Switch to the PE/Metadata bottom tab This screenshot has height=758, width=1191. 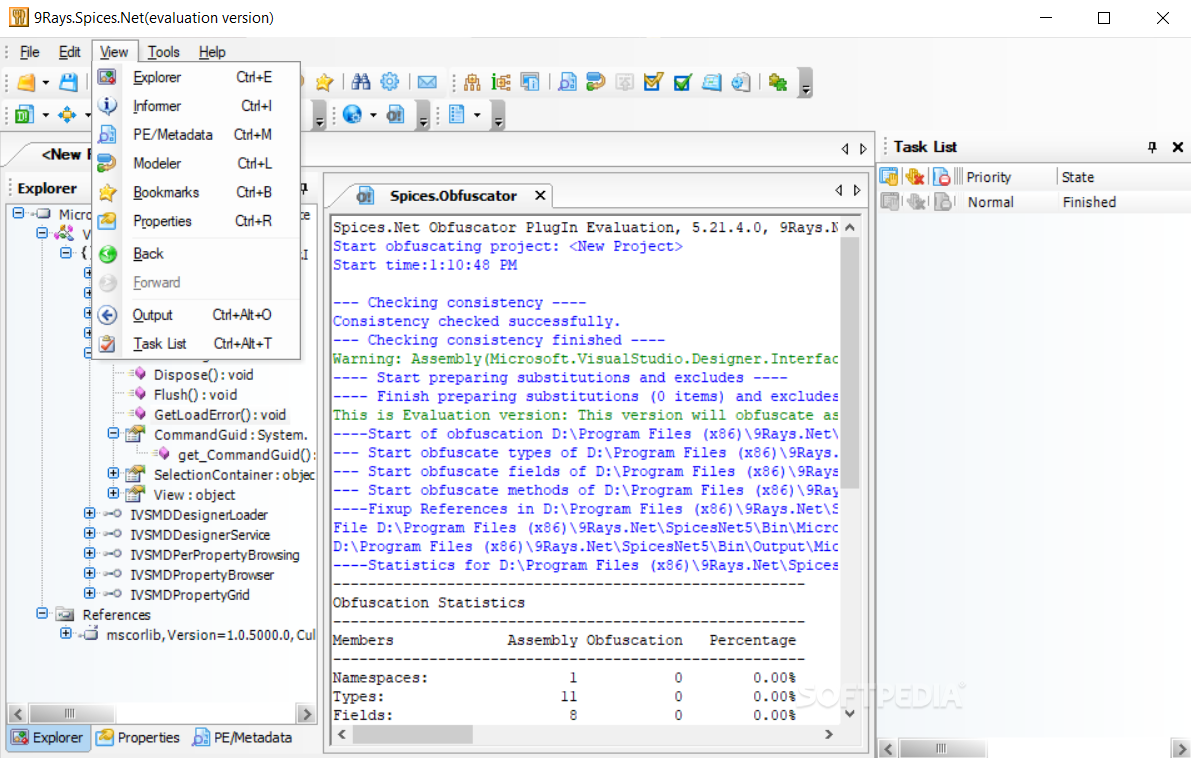click(x=242, y=737)
